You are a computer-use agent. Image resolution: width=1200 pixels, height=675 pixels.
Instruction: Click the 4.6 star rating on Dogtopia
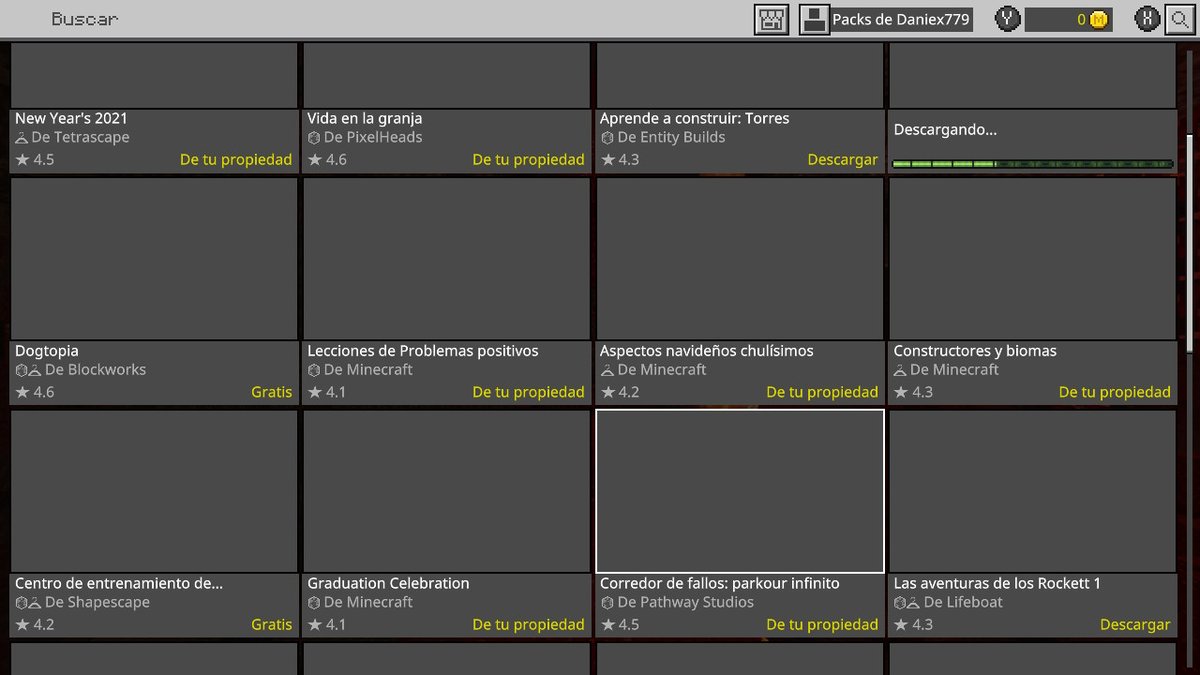click(x=35, y=392)
